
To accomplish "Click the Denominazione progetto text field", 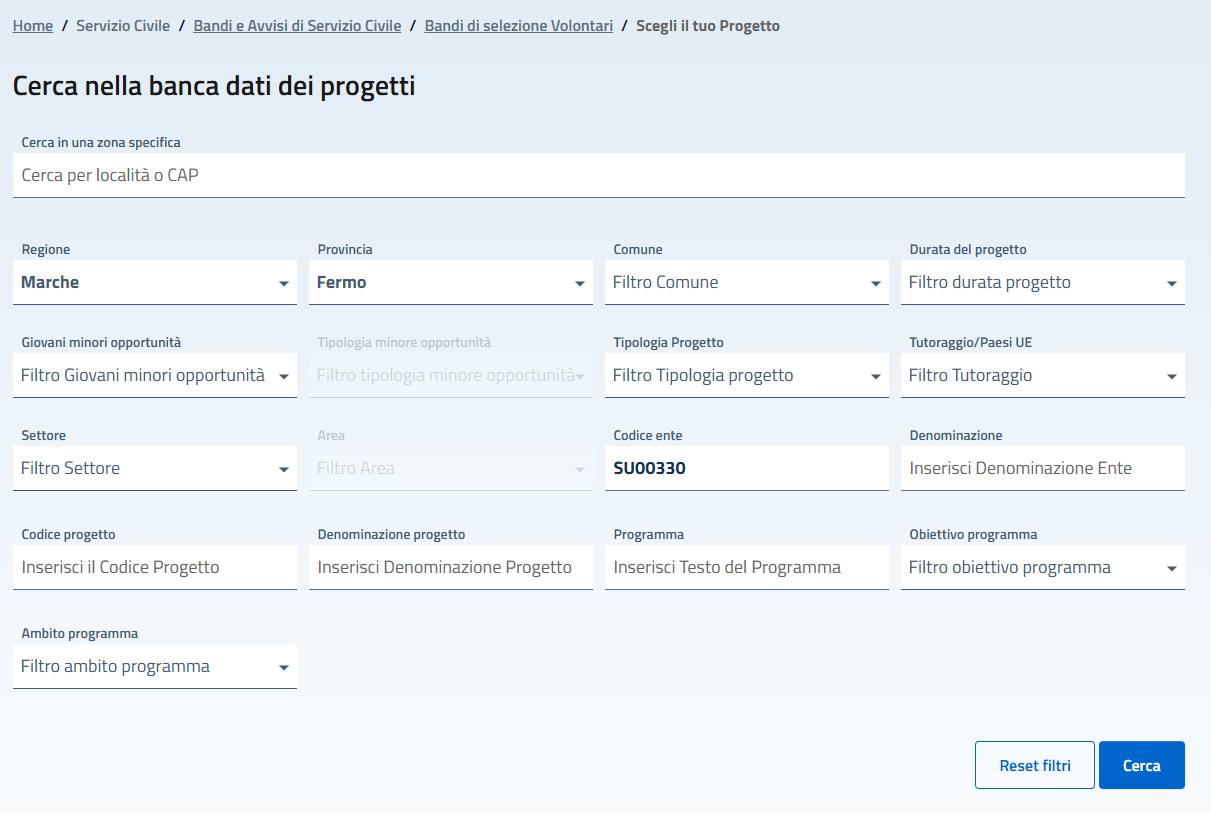I will pos(450,568).
